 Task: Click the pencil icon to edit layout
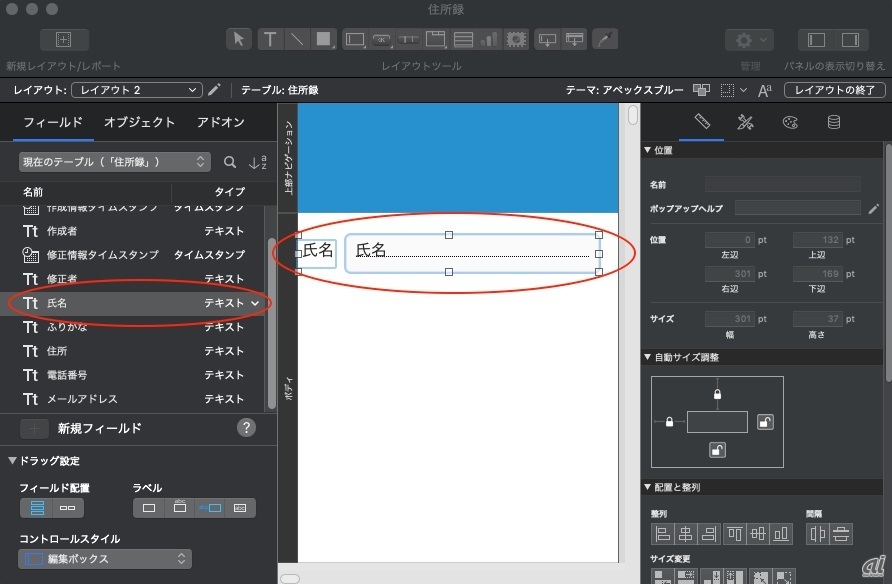(x=214, y=90)
